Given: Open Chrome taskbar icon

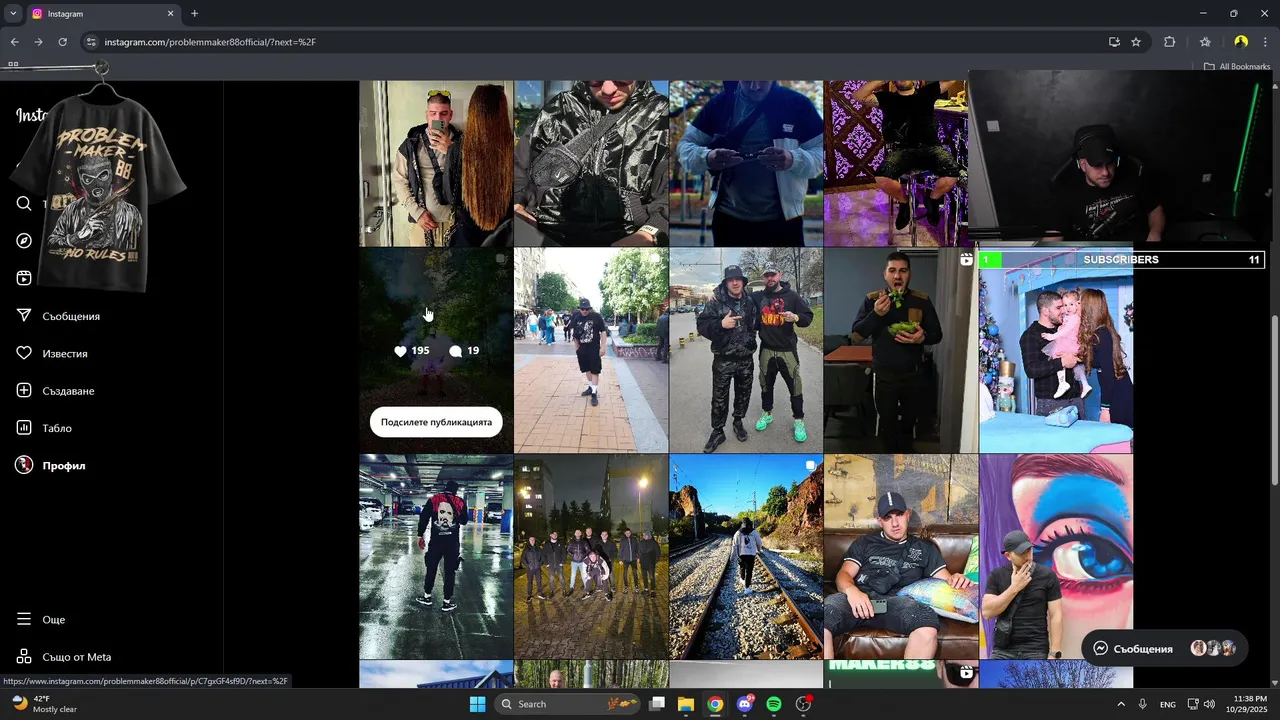Looking at the screenshot, I should pos(715,704).
